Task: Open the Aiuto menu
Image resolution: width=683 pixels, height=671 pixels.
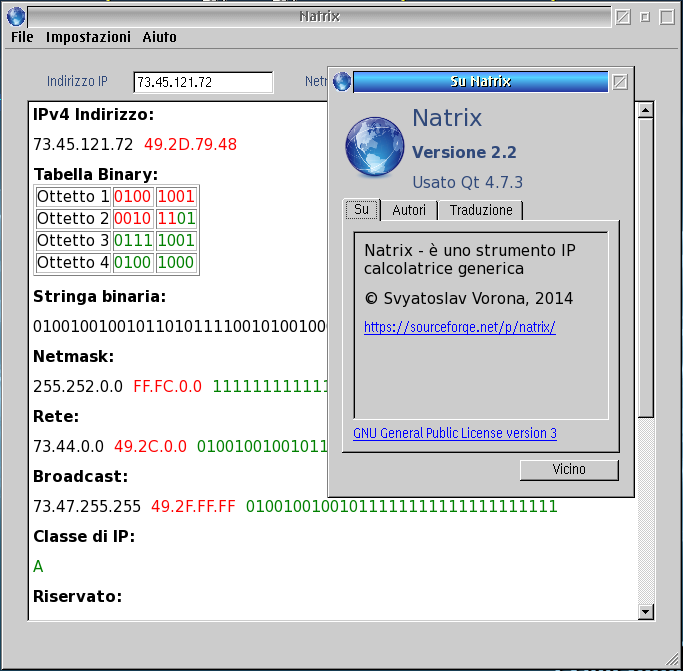Action: tap(159, 37)
